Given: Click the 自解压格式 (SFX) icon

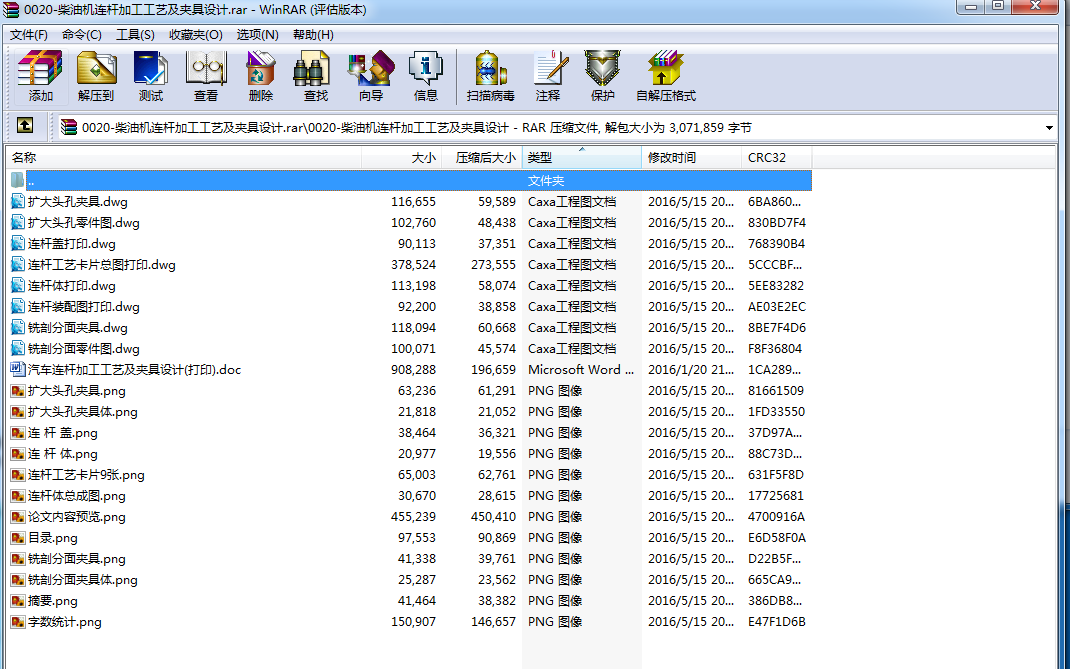Looking at the screenshot, I should click(x=665, y=76).
